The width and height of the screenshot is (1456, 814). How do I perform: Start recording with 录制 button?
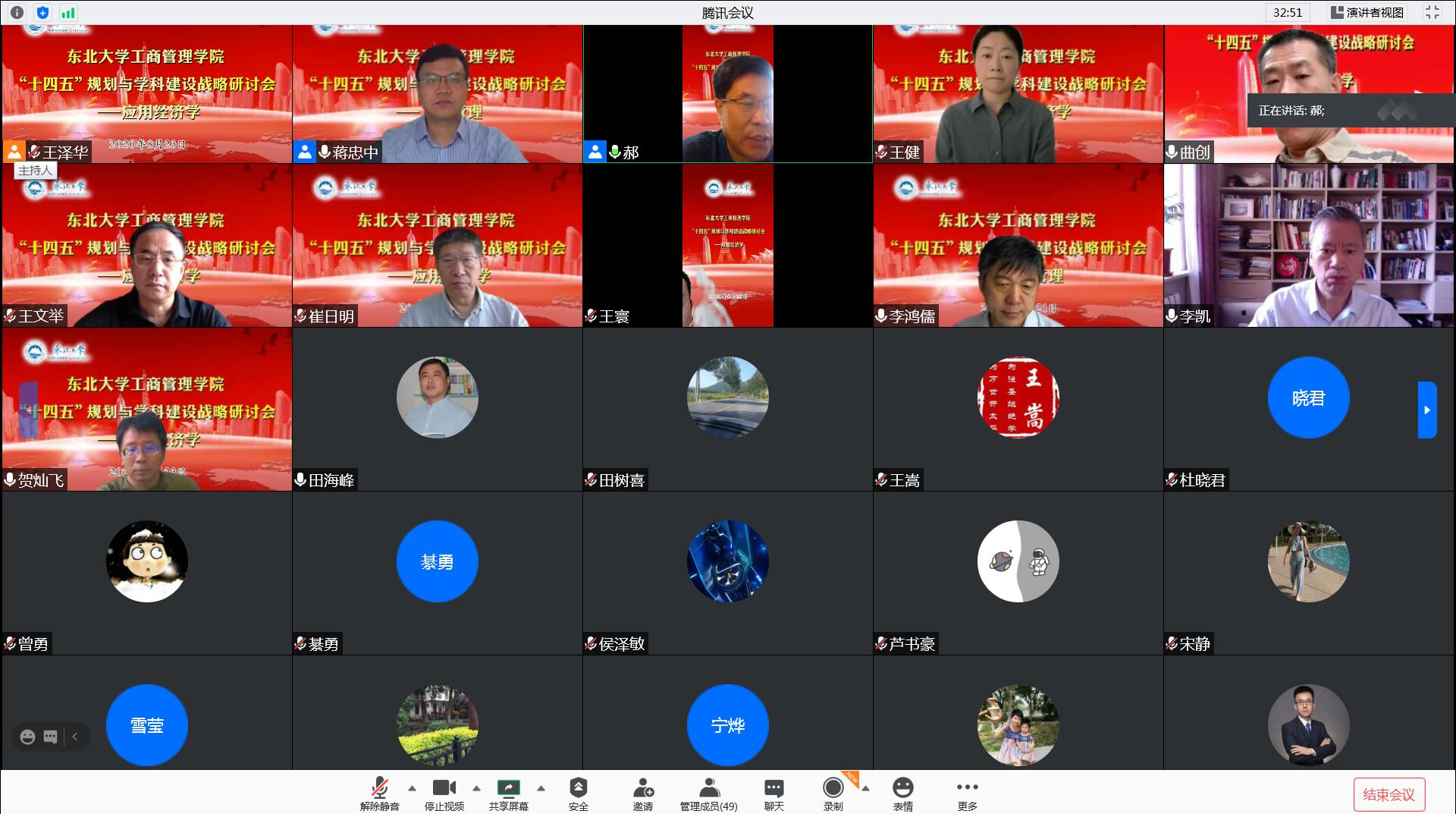coord(833,793)
